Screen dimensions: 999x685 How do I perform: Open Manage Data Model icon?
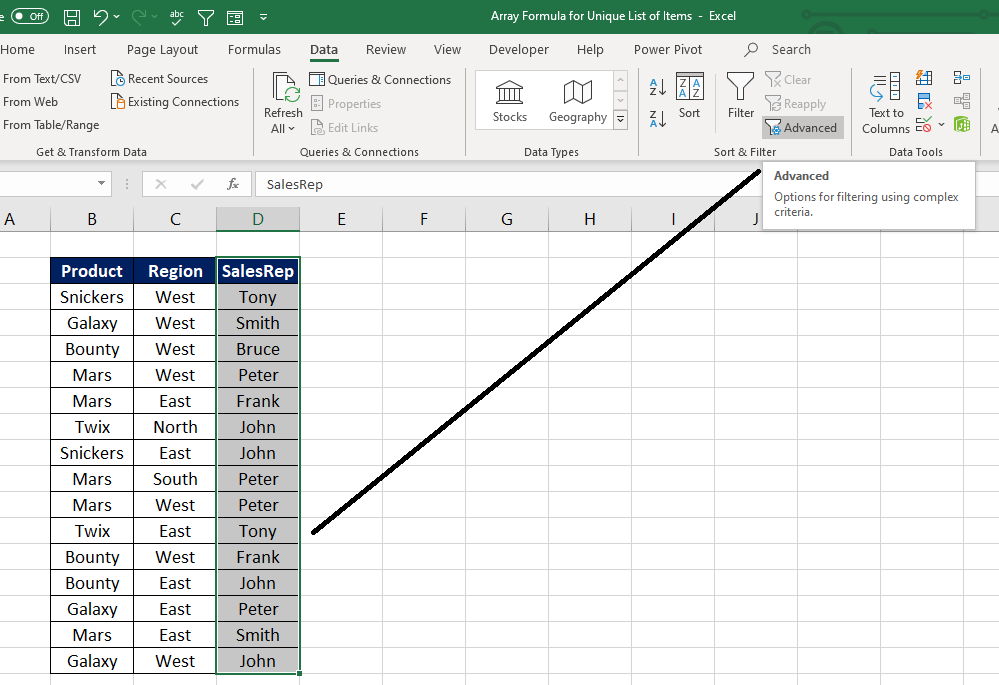point(962,125)
